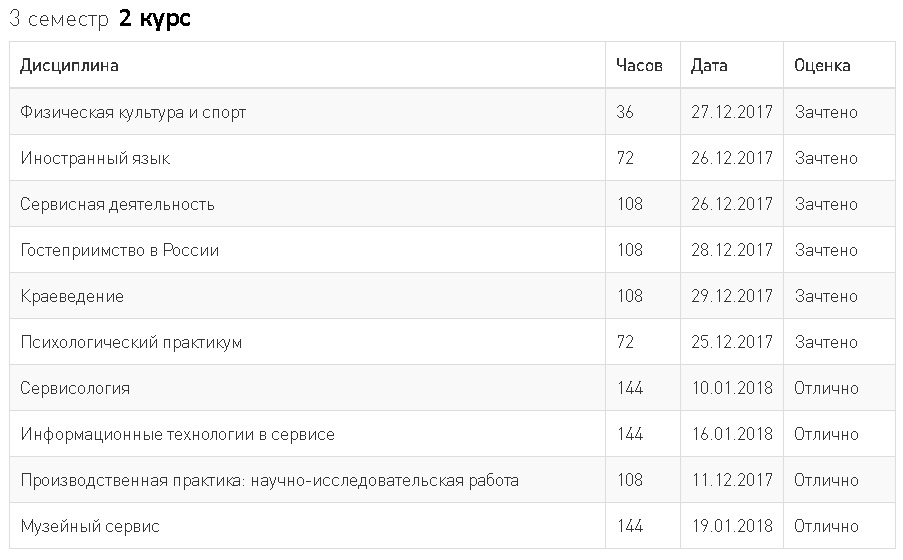
Task: Click the Музейный сервис discipline
Action: pos(90,526)
